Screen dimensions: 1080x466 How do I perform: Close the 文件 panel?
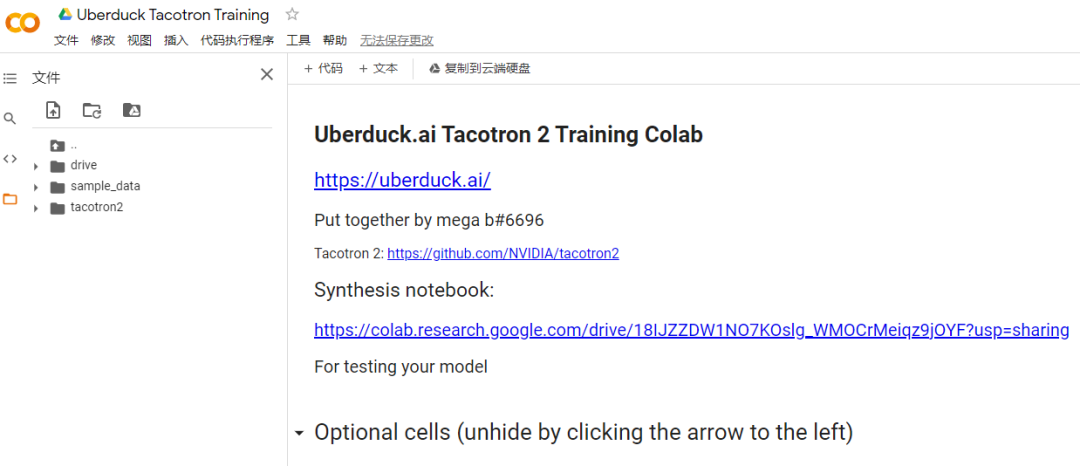tap(267, 74)
